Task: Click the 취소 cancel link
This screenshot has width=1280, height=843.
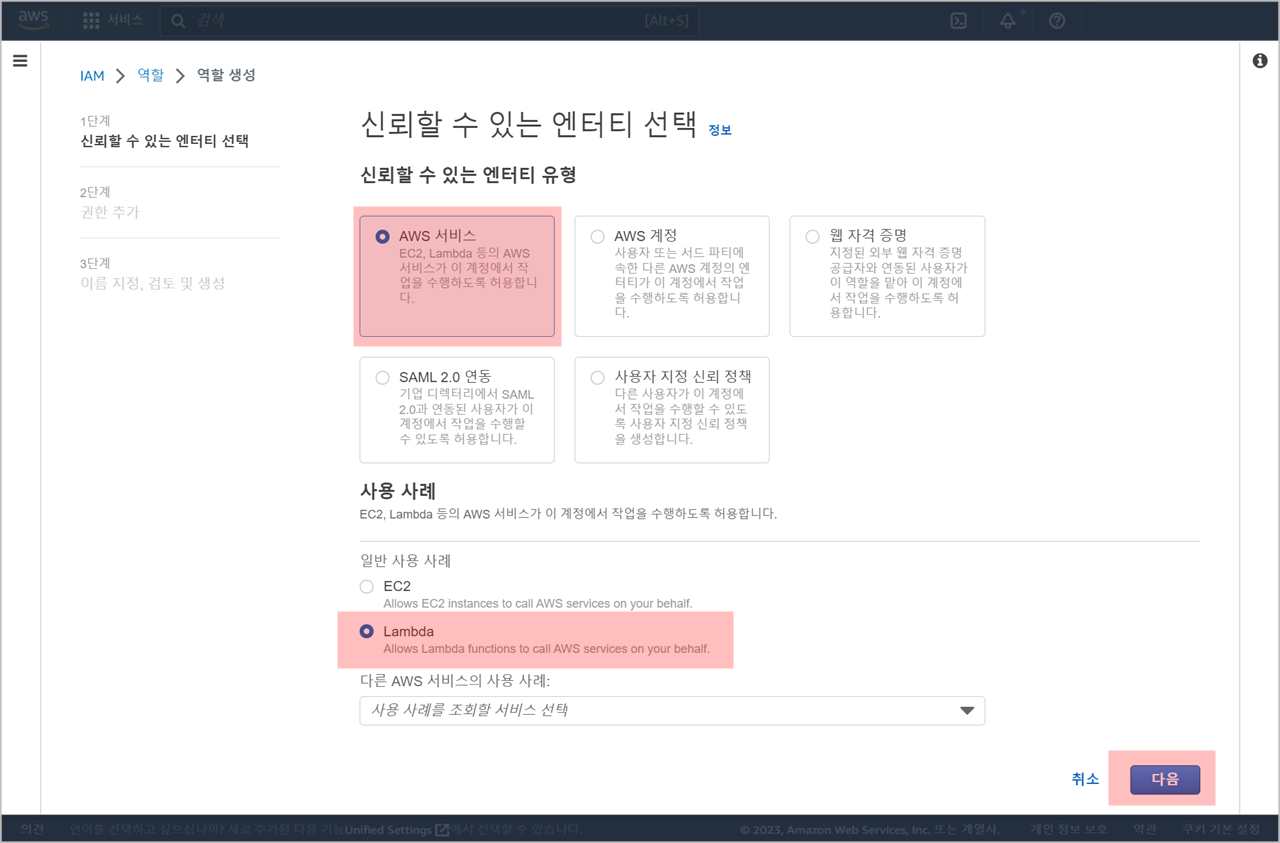Action: [1085, 779]
